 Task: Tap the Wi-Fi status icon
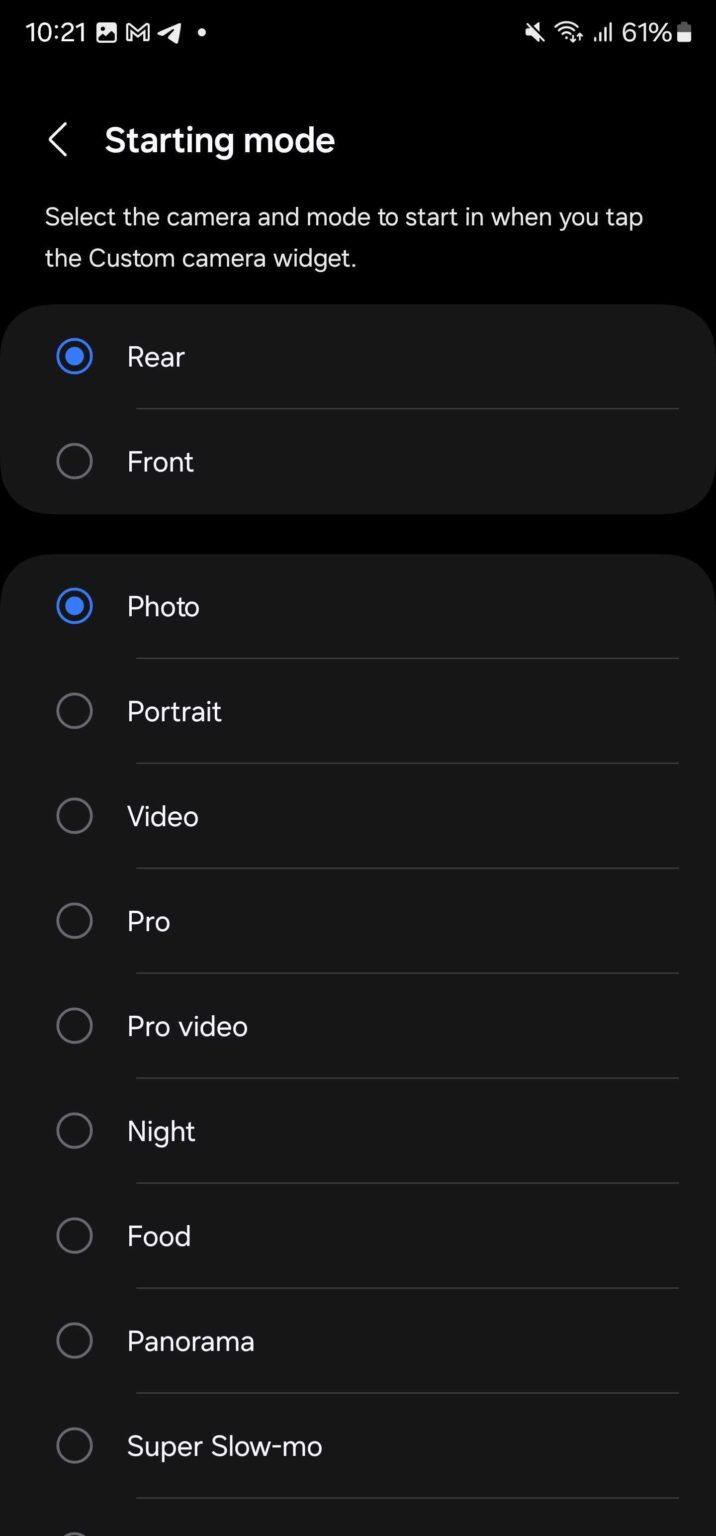(568, 31)
